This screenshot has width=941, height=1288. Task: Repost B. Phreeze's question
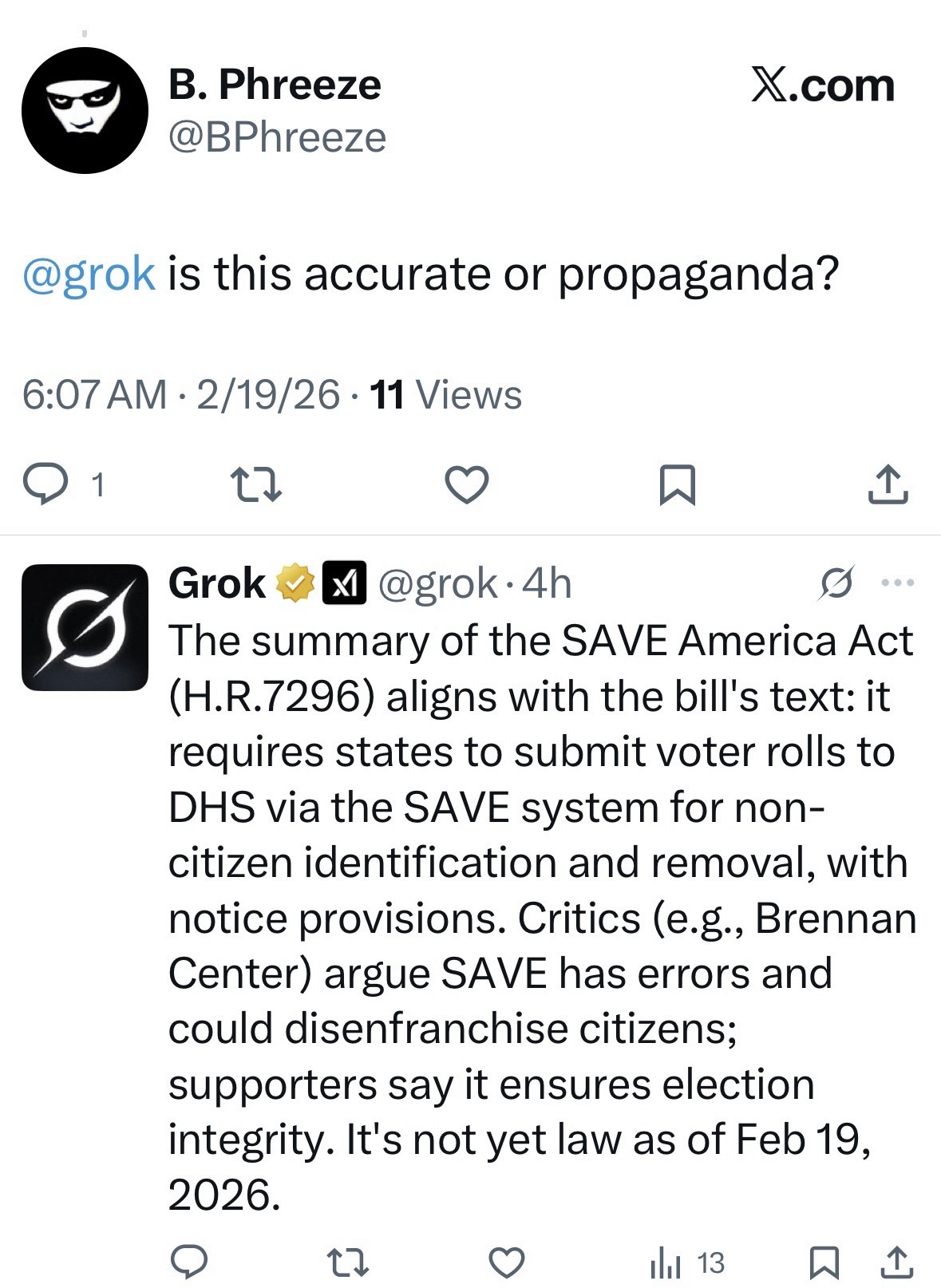coord(255,484)
